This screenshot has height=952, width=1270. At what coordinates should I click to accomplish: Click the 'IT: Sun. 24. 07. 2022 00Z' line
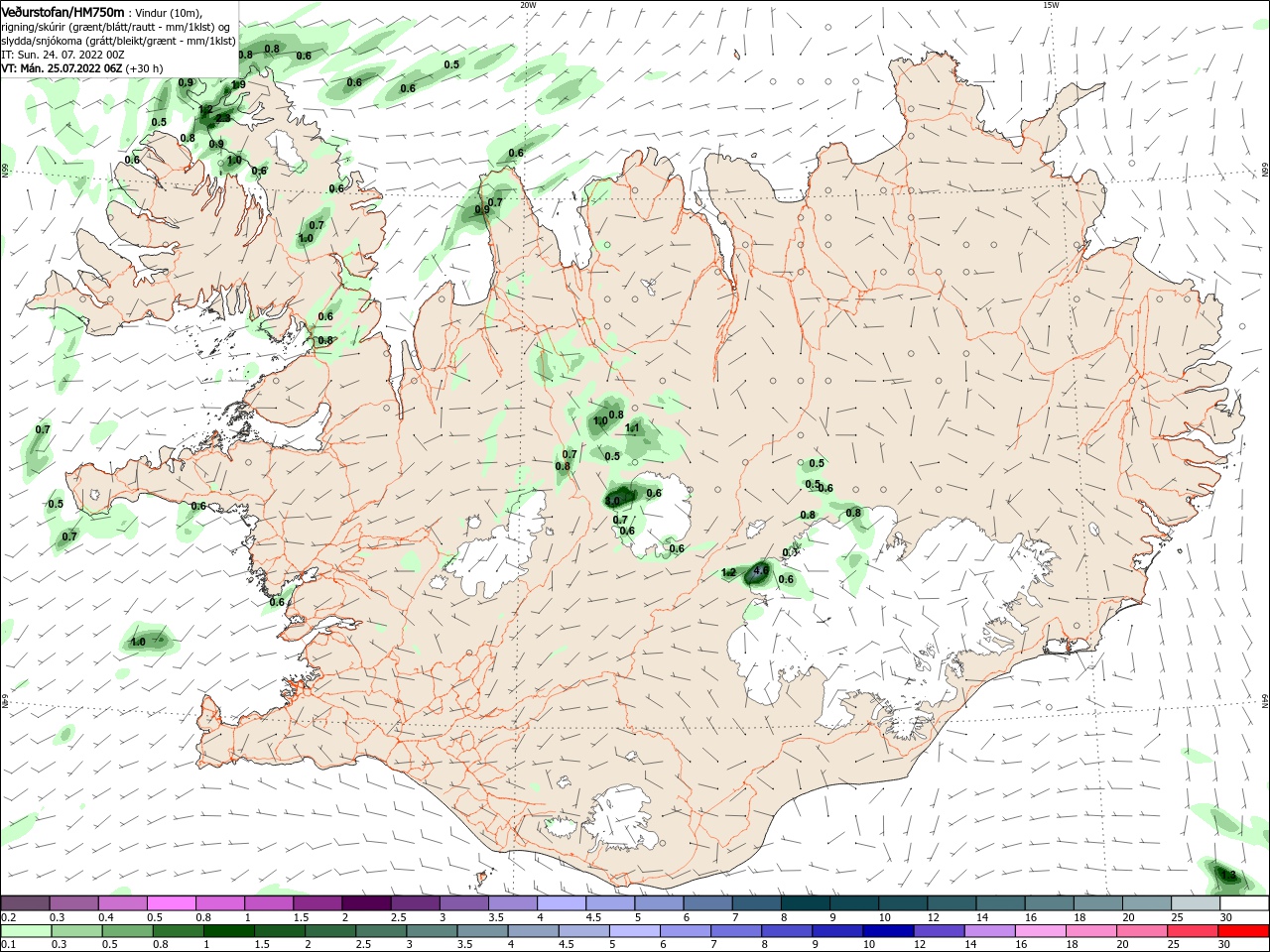point(63,55)
